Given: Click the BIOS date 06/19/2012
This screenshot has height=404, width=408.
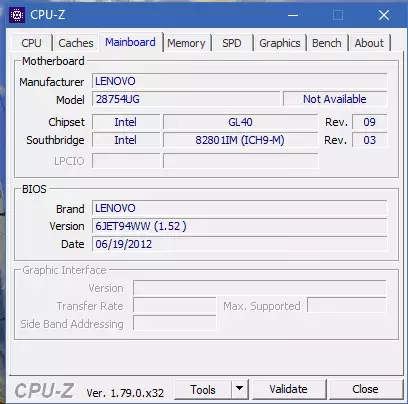Looking at the screenshot, I should (239, 244).
